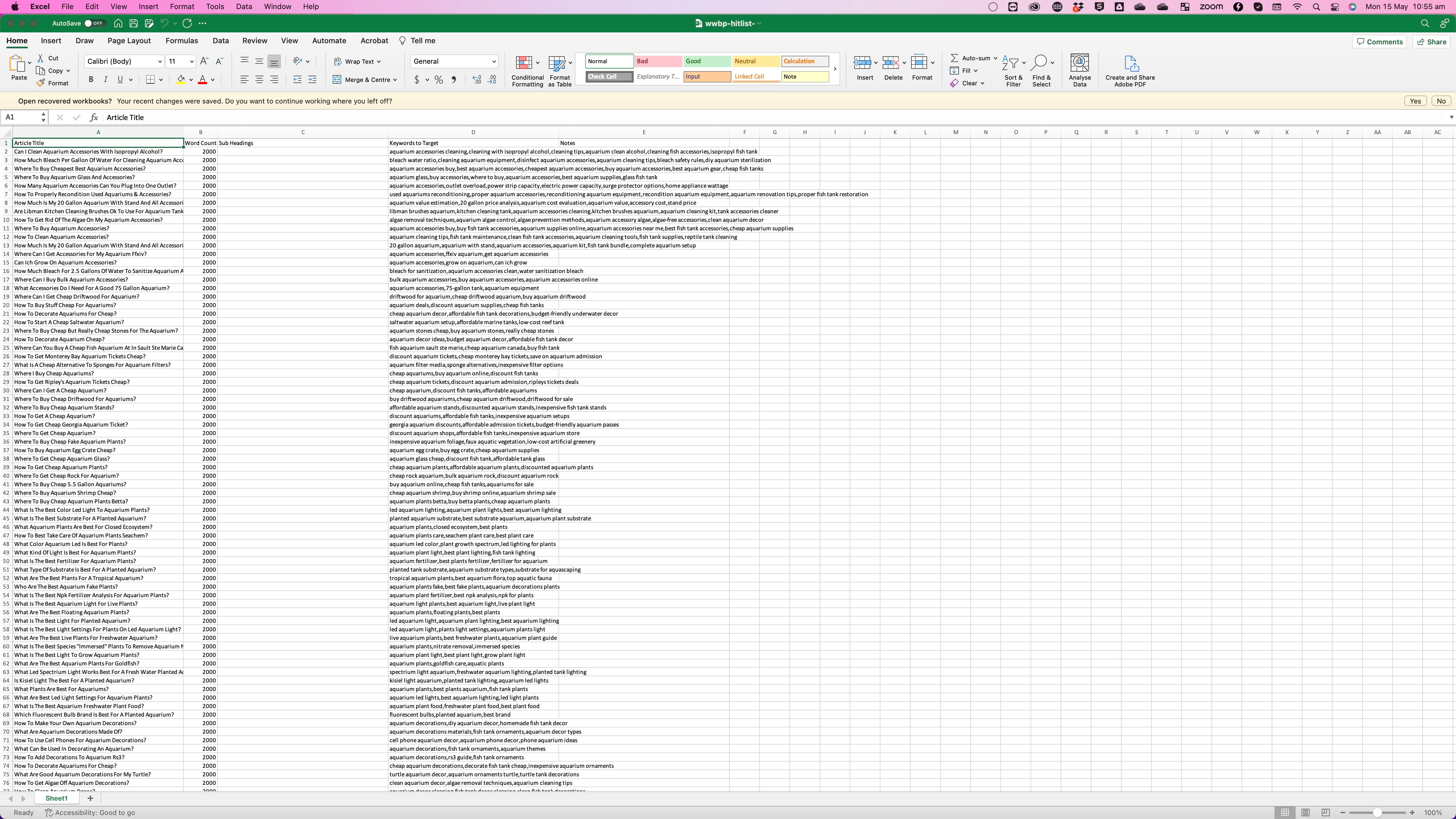Select column D header
Viewport: 1456px width, 819px height.
click(473, 132)
